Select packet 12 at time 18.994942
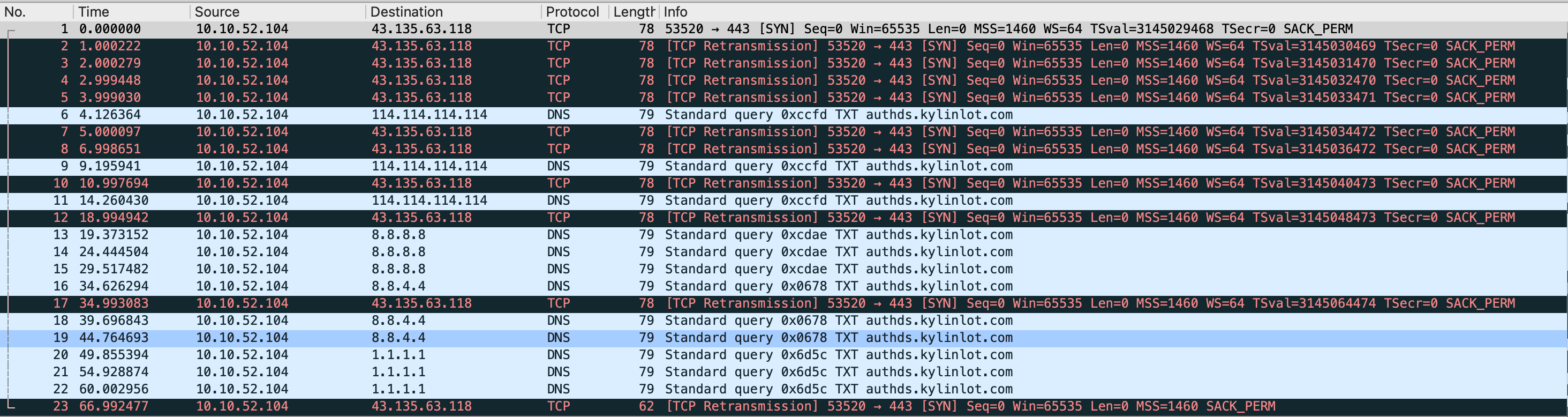 [784, 218]
